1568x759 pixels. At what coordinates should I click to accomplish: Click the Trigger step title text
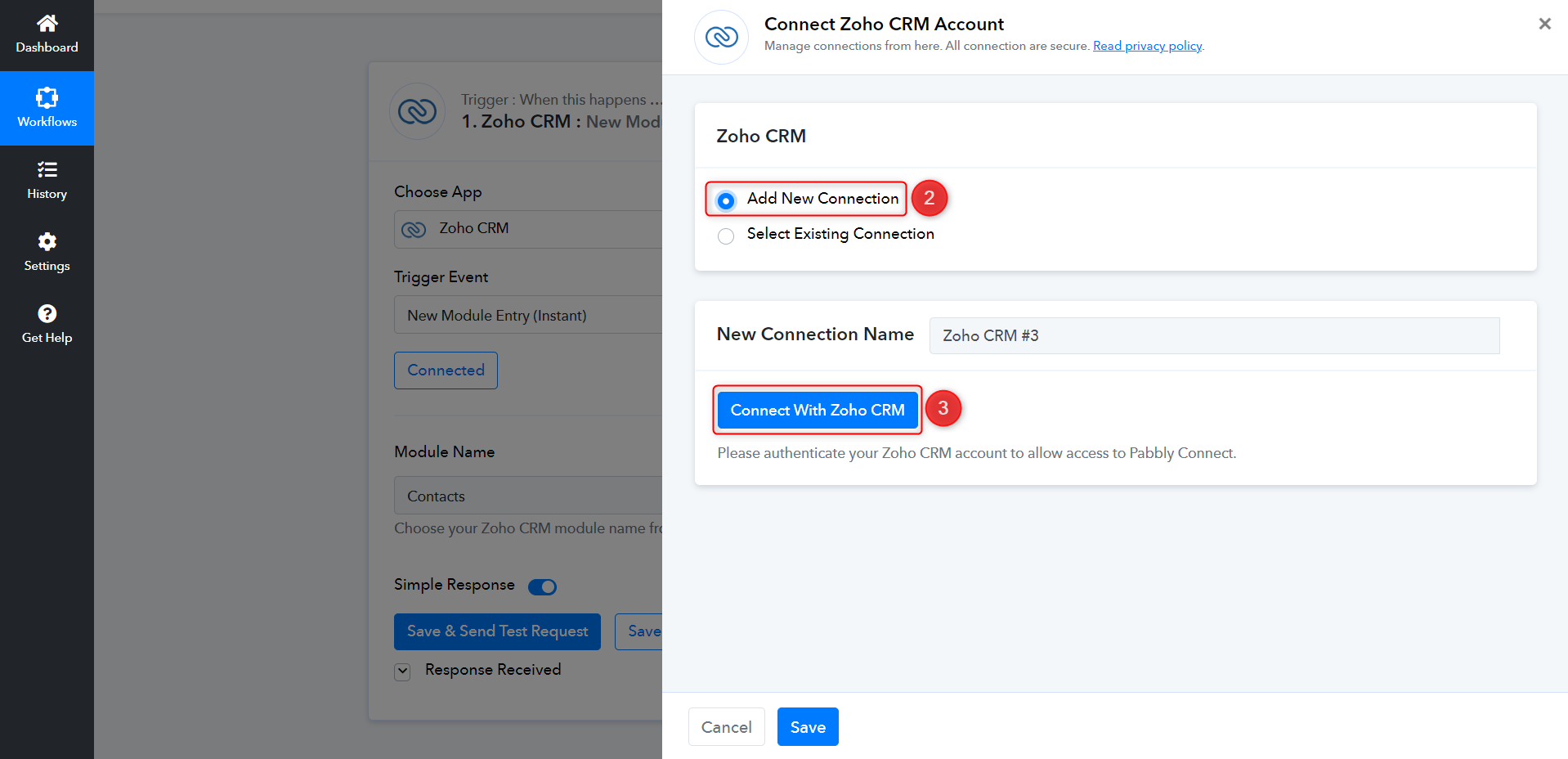pyautogui.click(x=561, y=121)
